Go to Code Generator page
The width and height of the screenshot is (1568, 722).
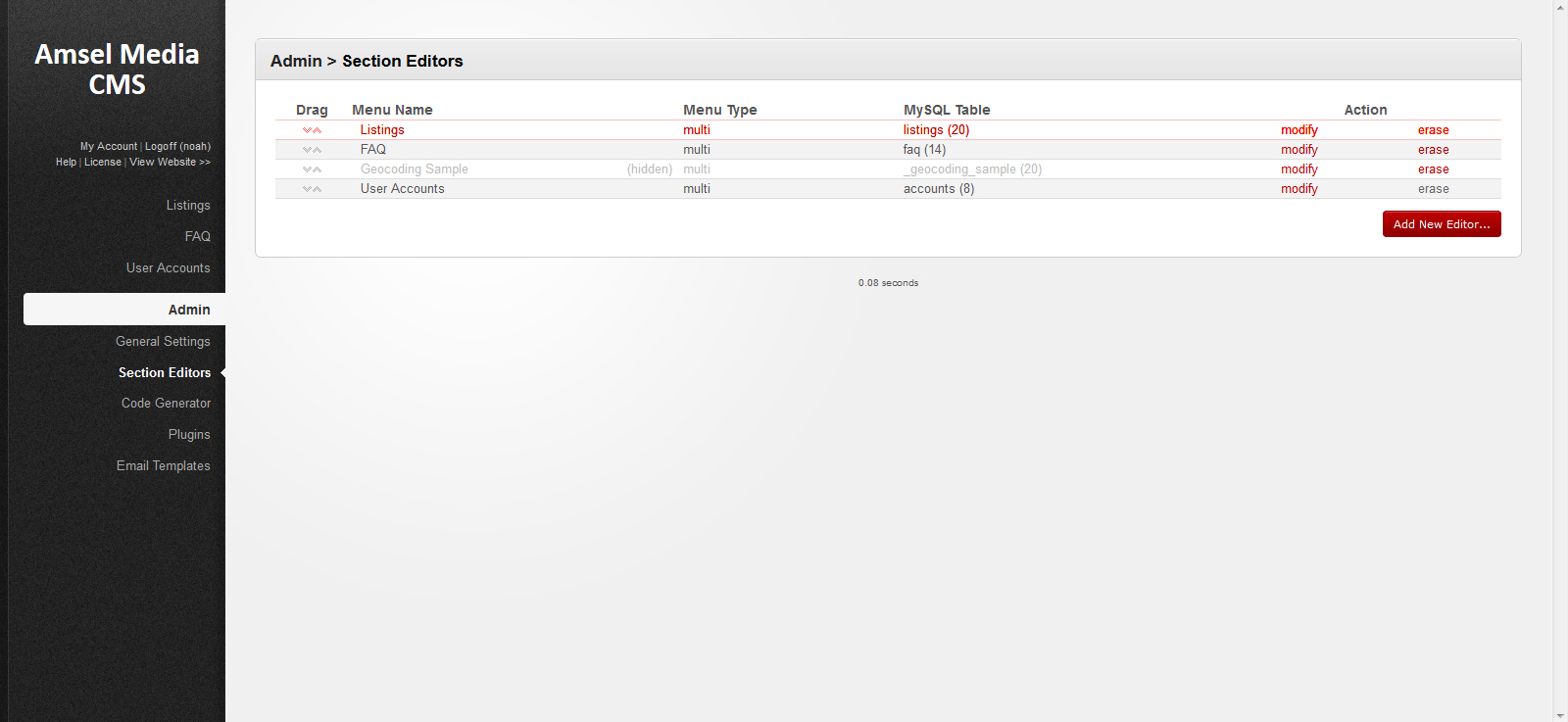tap(166, 404)
